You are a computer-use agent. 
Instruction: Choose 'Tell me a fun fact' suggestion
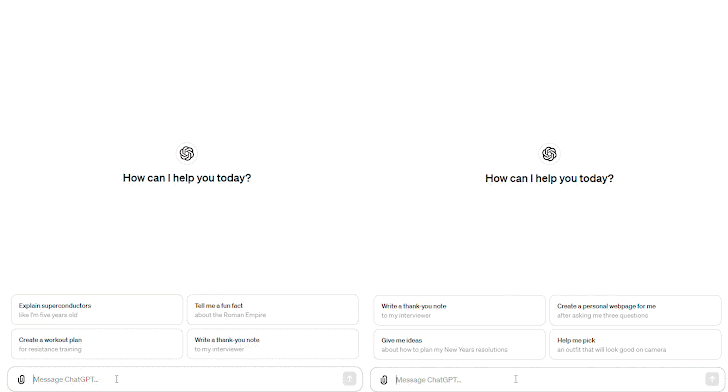pos(273,310)
